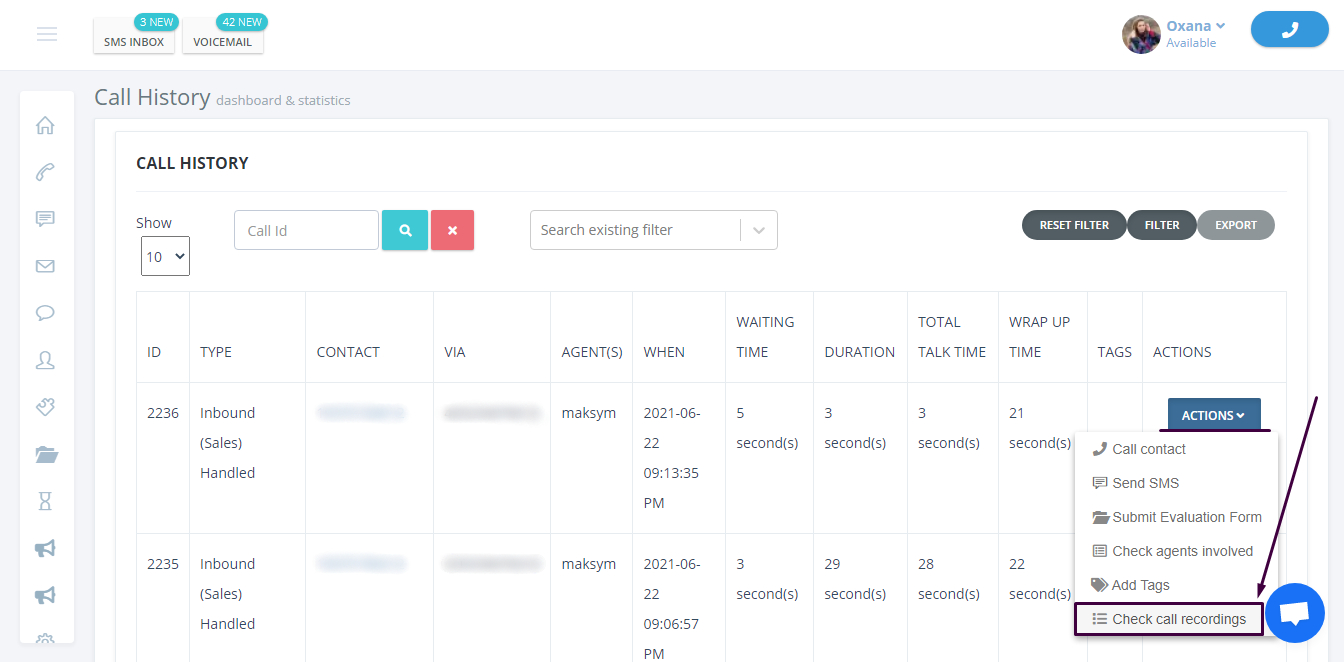The image size is (1344, 662).
Task: Choose Send SMS in actions menu
Action: (1176, 483)
